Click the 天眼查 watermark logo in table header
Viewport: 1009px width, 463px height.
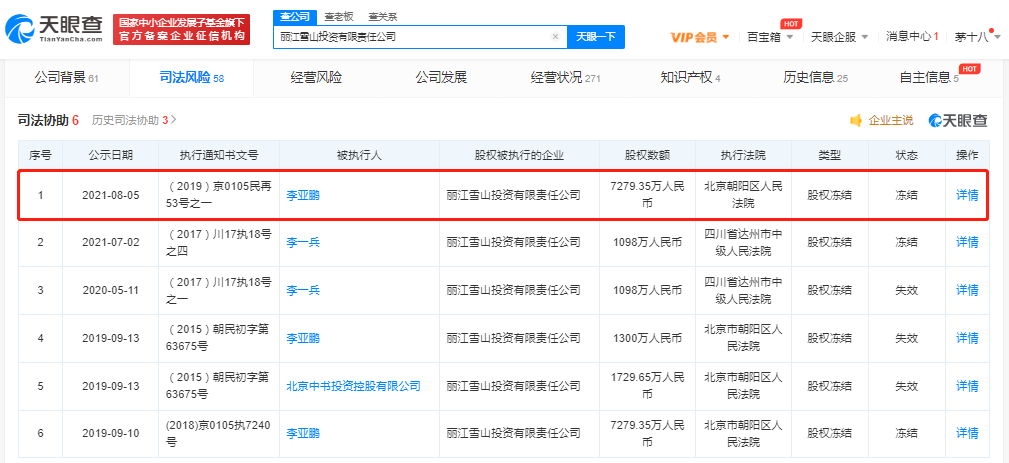point(958,120)
